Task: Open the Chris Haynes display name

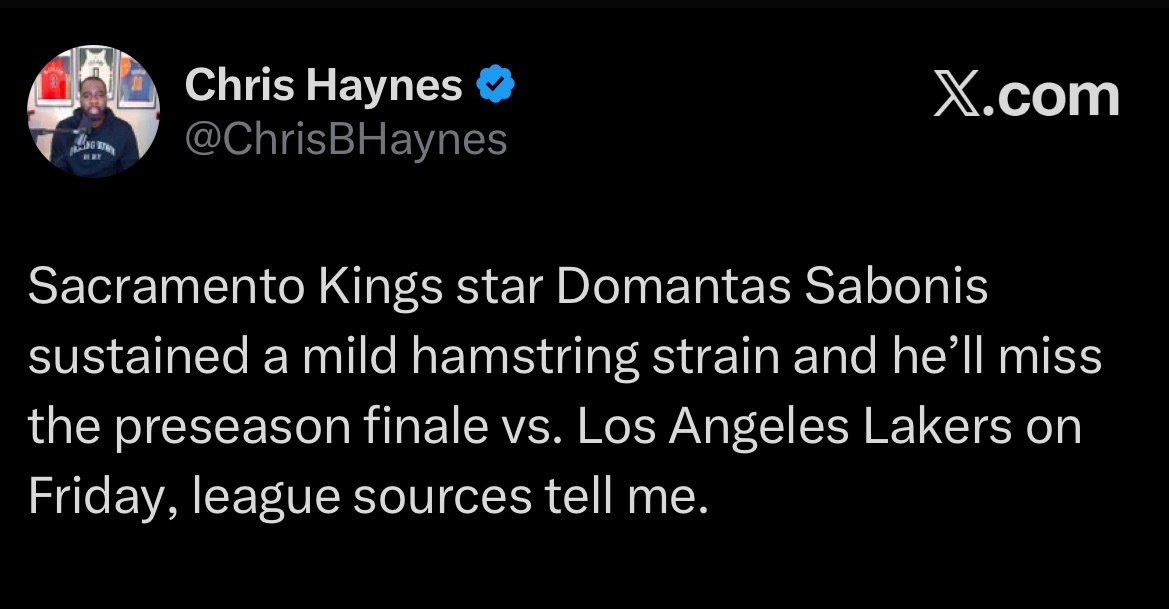Action: coord(324,88)
